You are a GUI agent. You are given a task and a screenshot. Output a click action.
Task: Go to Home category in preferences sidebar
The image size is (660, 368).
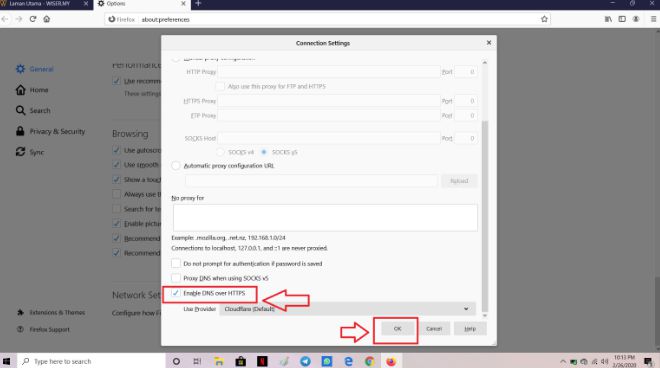coord(32,90)
